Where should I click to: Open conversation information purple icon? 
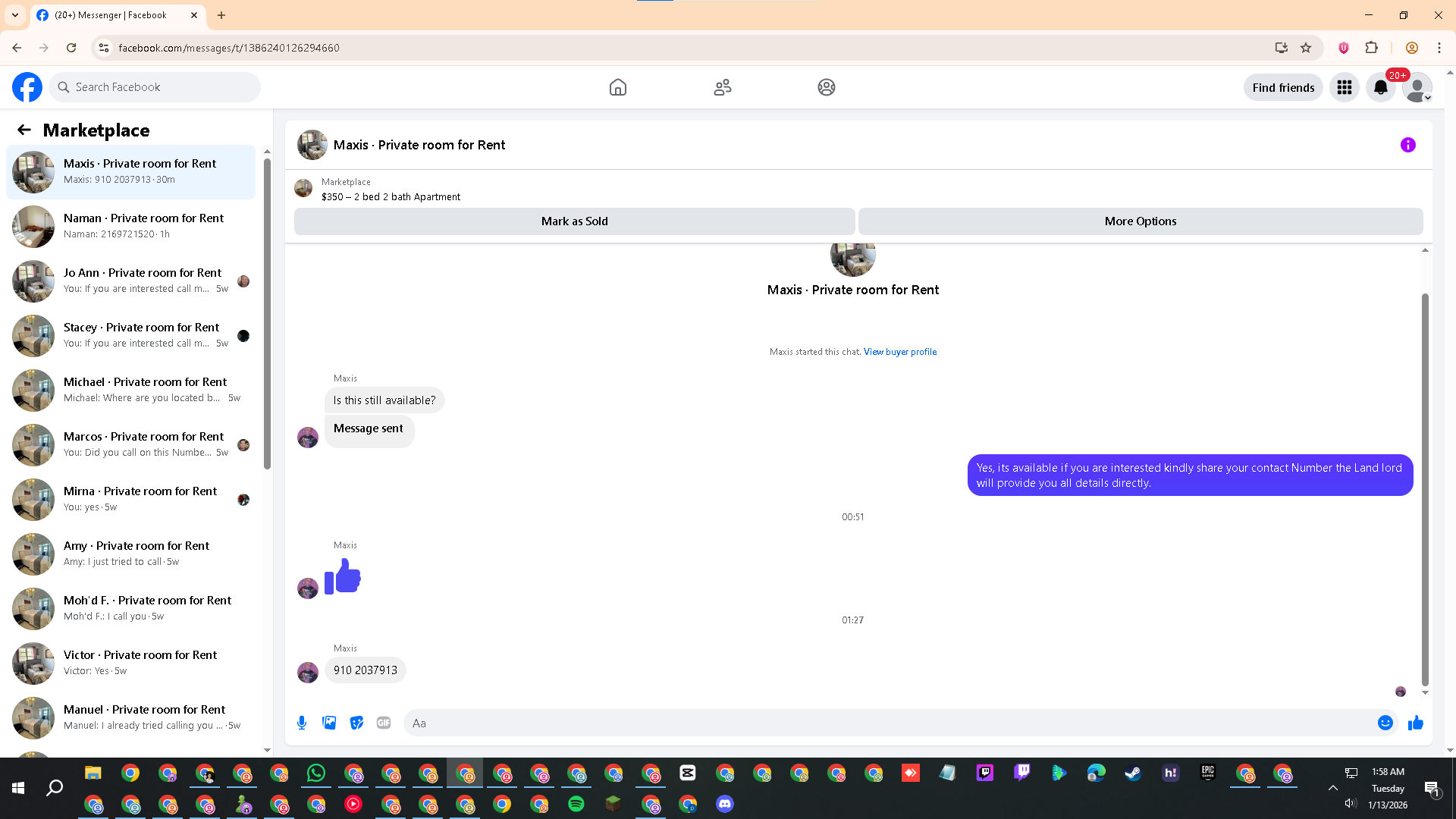pos(1407,145)
